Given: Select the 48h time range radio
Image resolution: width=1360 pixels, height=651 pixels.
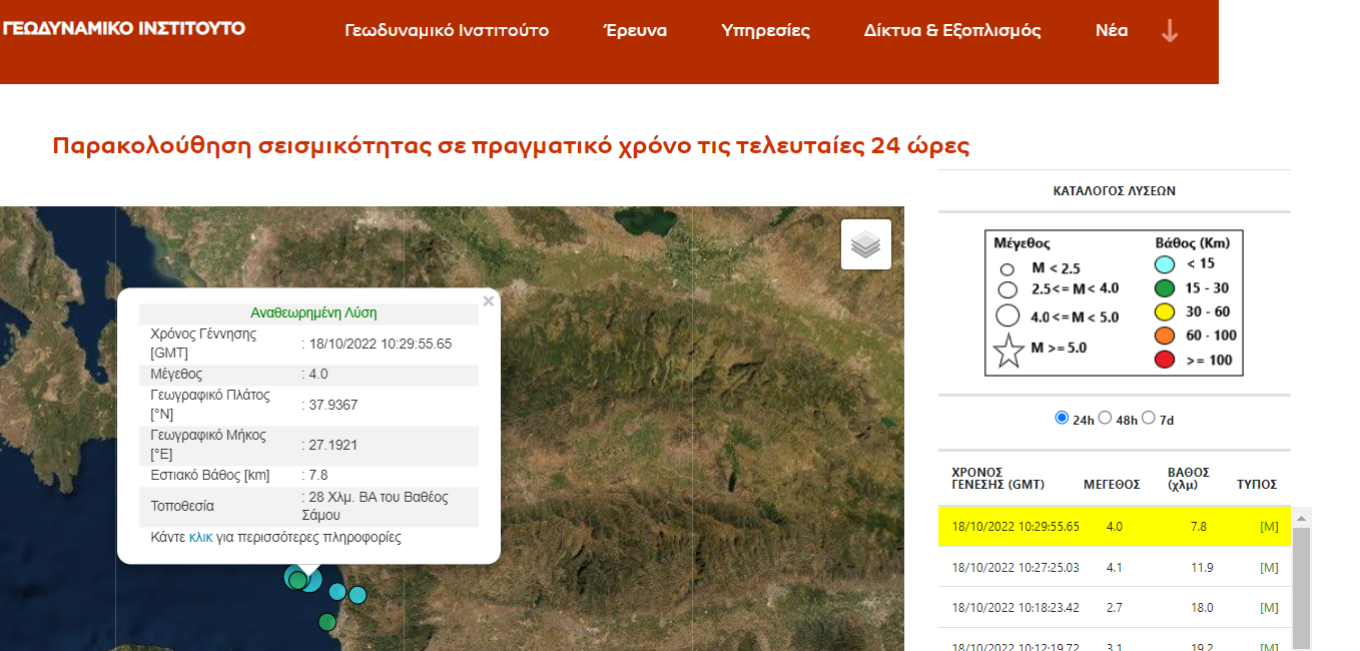Looking at the screenshot, I should tap(1105, 418).
